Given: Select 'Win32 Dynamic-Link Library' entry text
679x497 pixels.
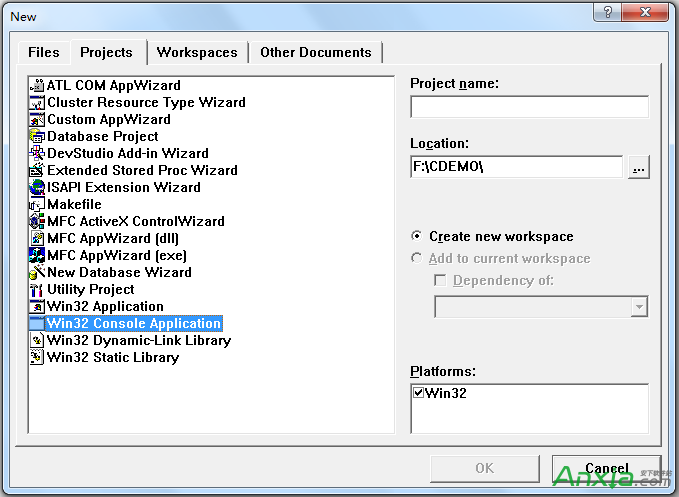Looking at the screenshot, I should [x=139, y=340].
